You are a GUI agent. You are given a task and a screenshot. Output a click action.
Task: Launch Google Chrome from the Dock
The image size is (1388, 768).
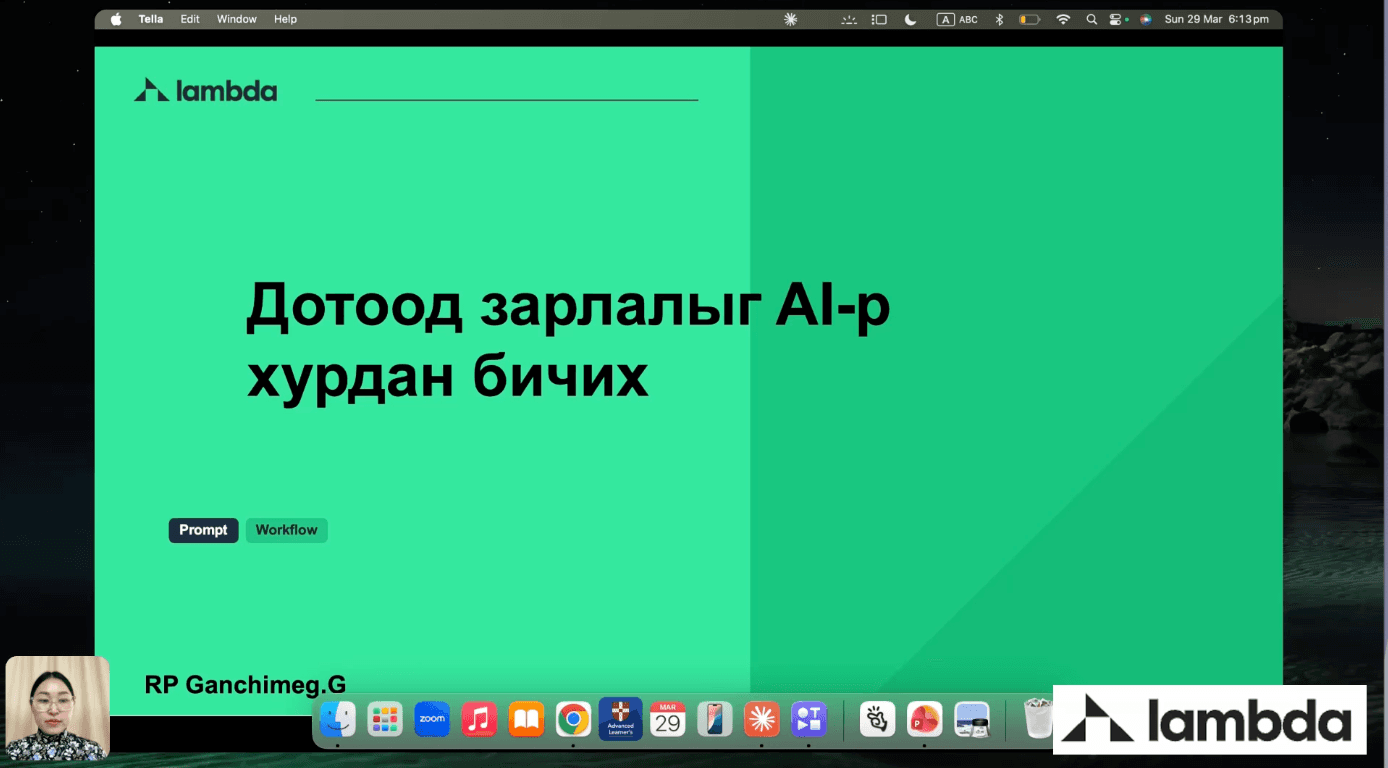[573, 719]
